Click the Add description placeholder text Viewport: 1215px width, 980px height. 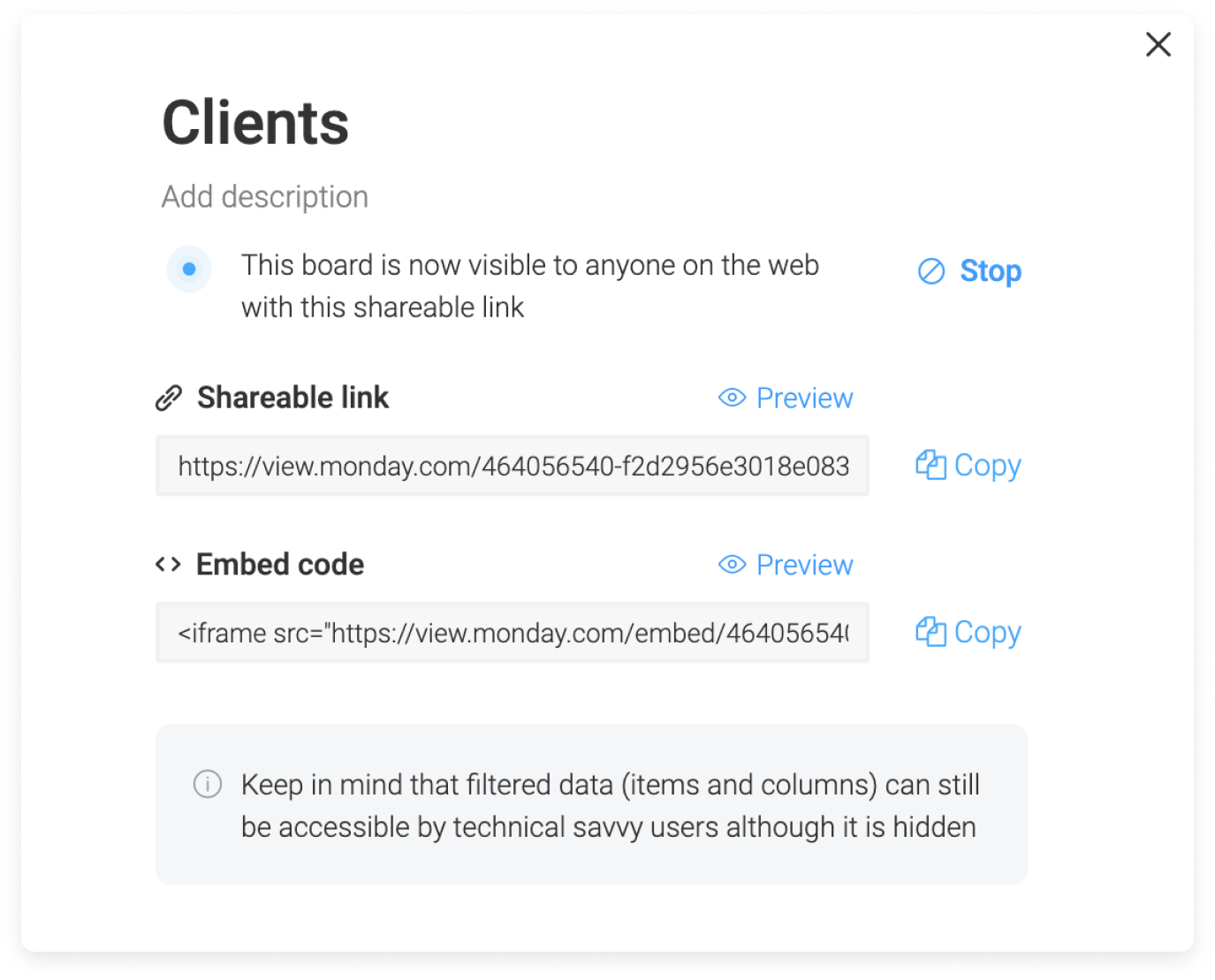[x=265, y=196]
